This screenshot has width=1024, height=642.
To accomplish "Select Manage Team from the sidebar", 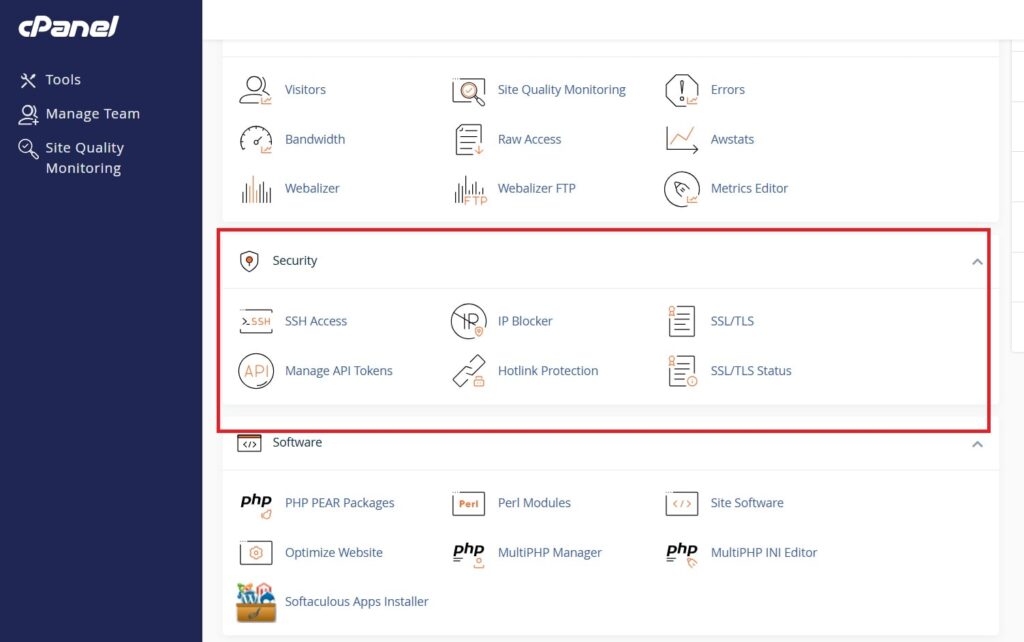I will 92,113.
